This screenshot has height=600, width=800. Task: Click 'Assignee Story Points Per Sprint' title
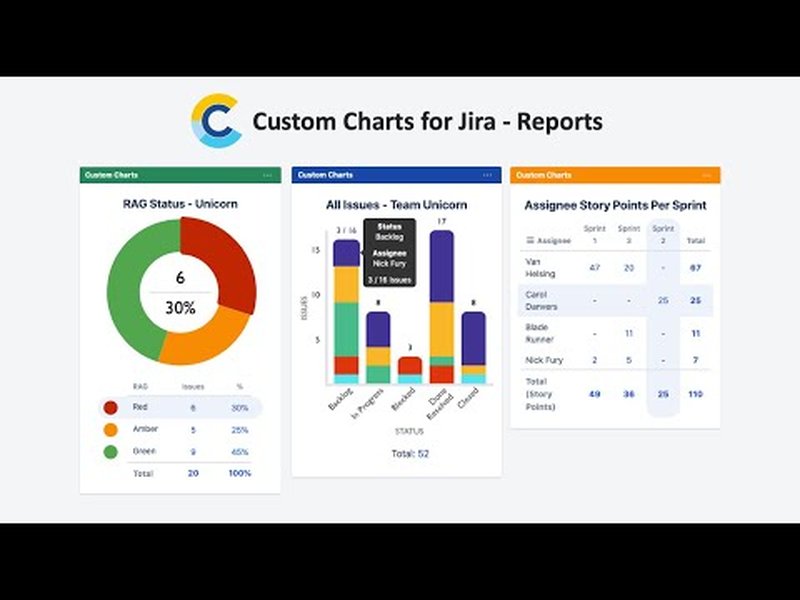click(x=615, y=206)
